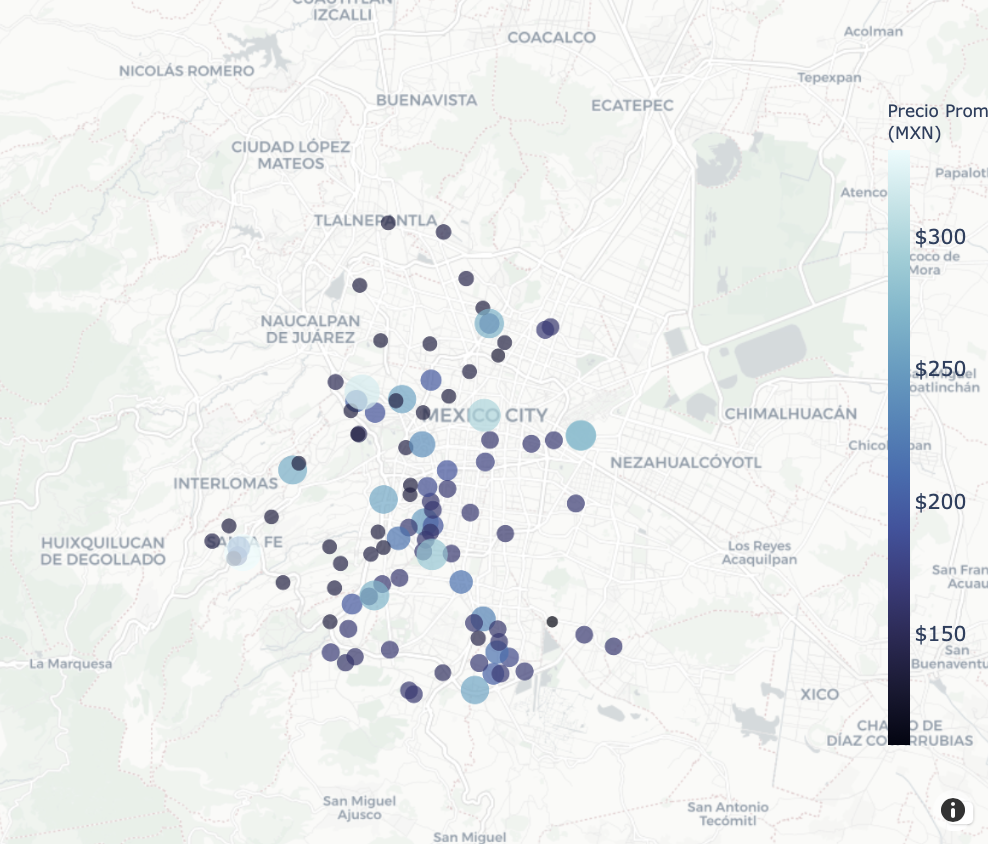Click the $150 tick label on the colorbar
Image resolution: width=988 pixels, height=844 pixels.
click(940, 634)
